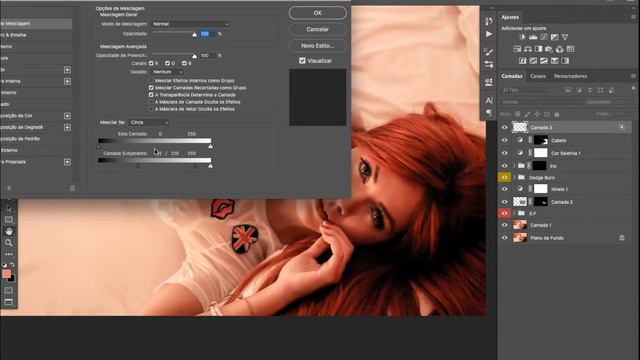The width and height of the screenshot is (640, 360).
Task: Open the three-dots extra tools icon
Action: [9, 254]
